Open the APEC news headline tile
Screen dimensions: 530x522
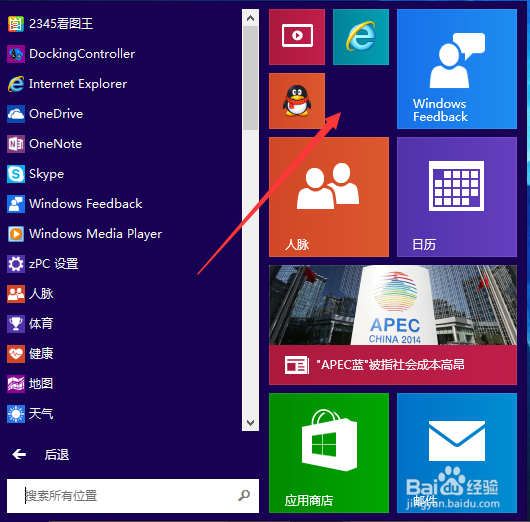(x=393, y=325)
